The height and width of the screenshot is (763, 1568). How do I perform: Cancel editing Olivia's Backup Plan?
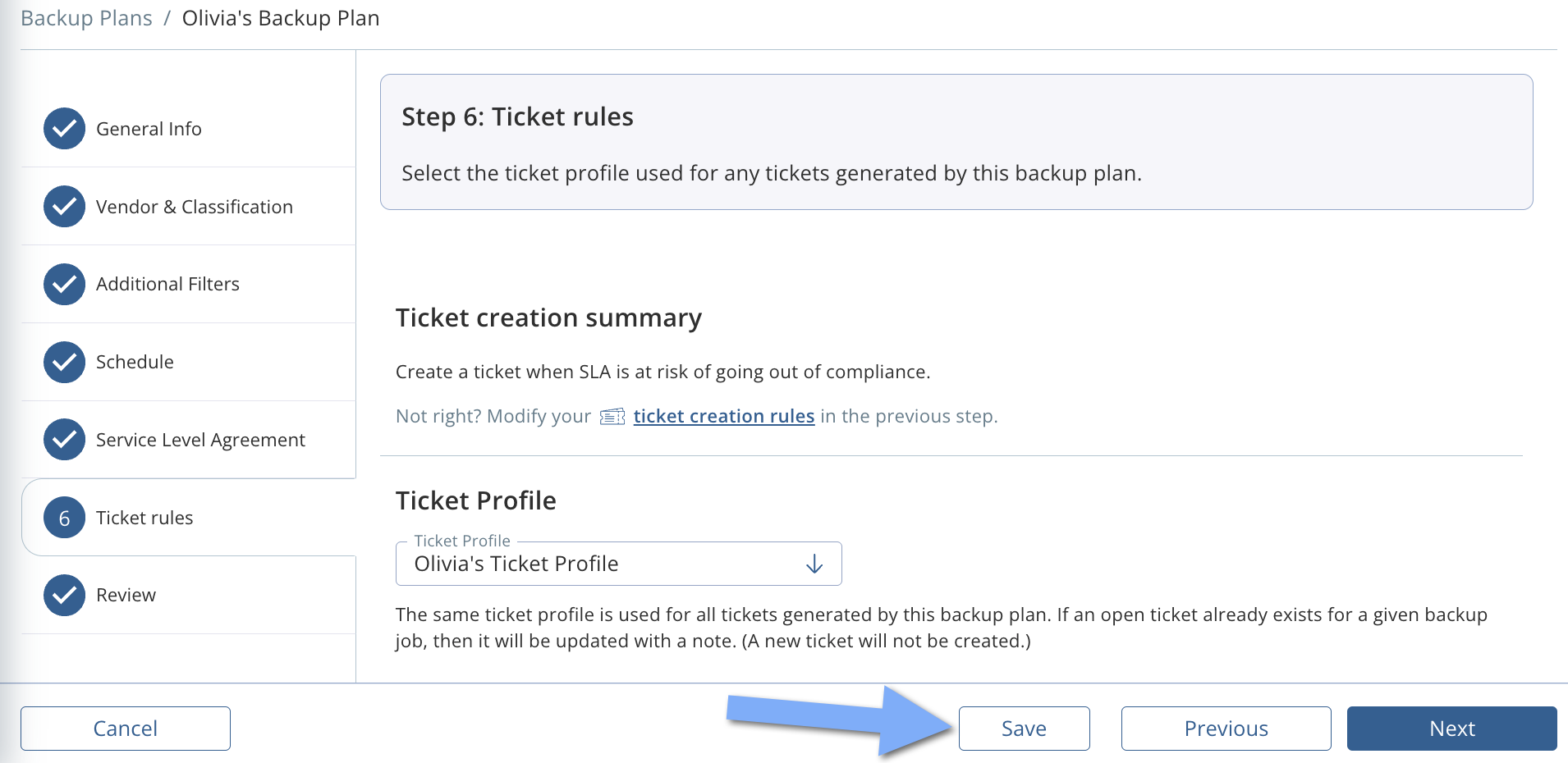pos(125,728)
